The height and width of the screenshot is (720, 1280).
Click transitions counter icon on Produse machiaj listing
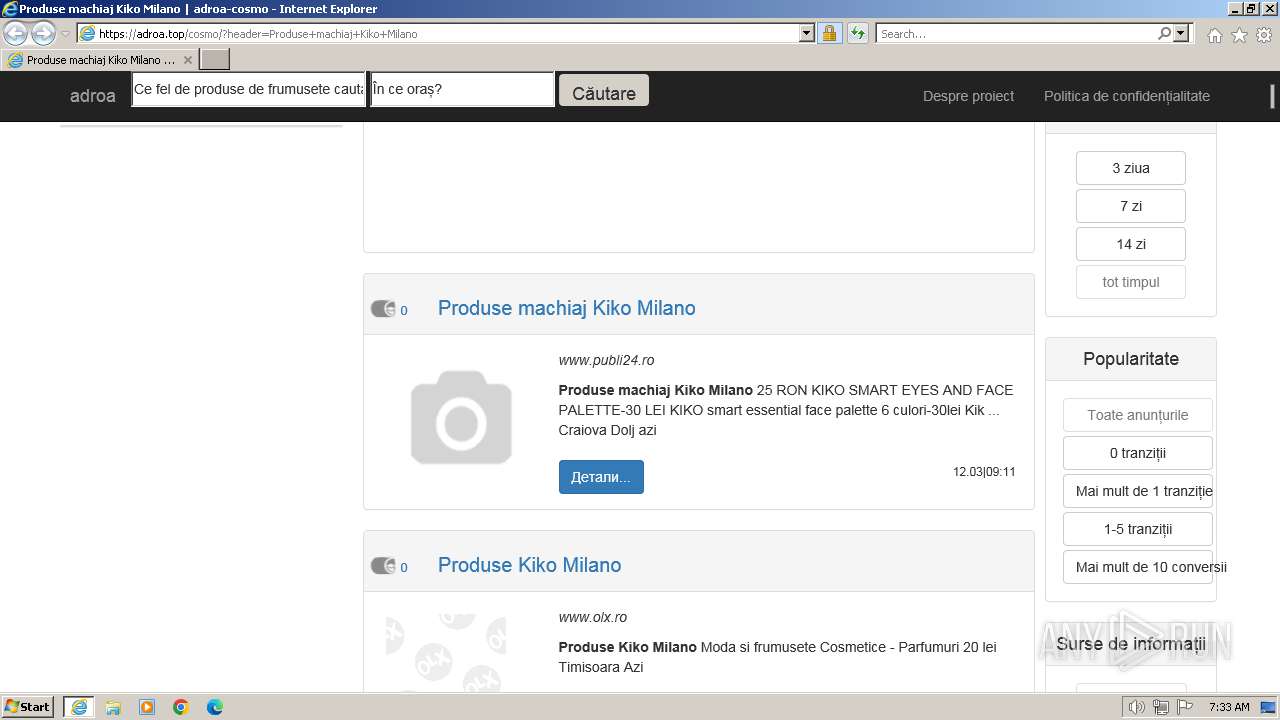383,309
